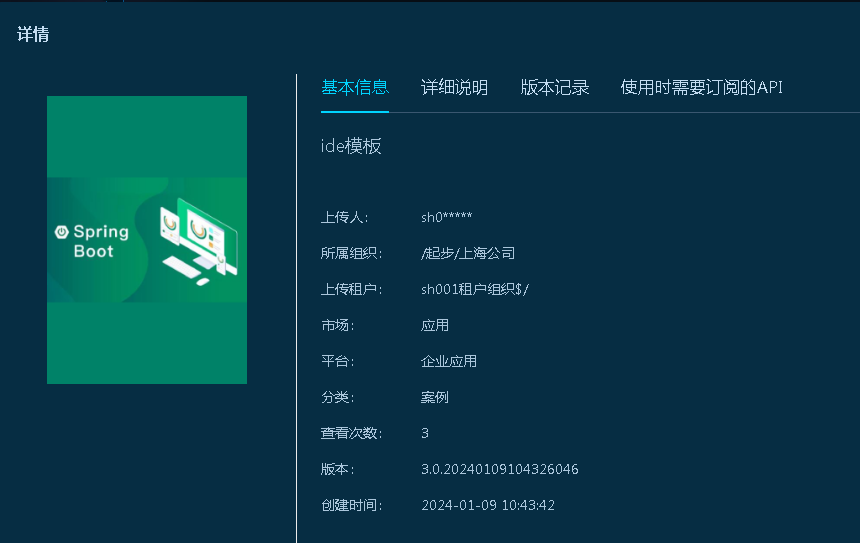Click the 查看次数 label
This screenshot has height=543, width=860.
click(x=352, y=433)
